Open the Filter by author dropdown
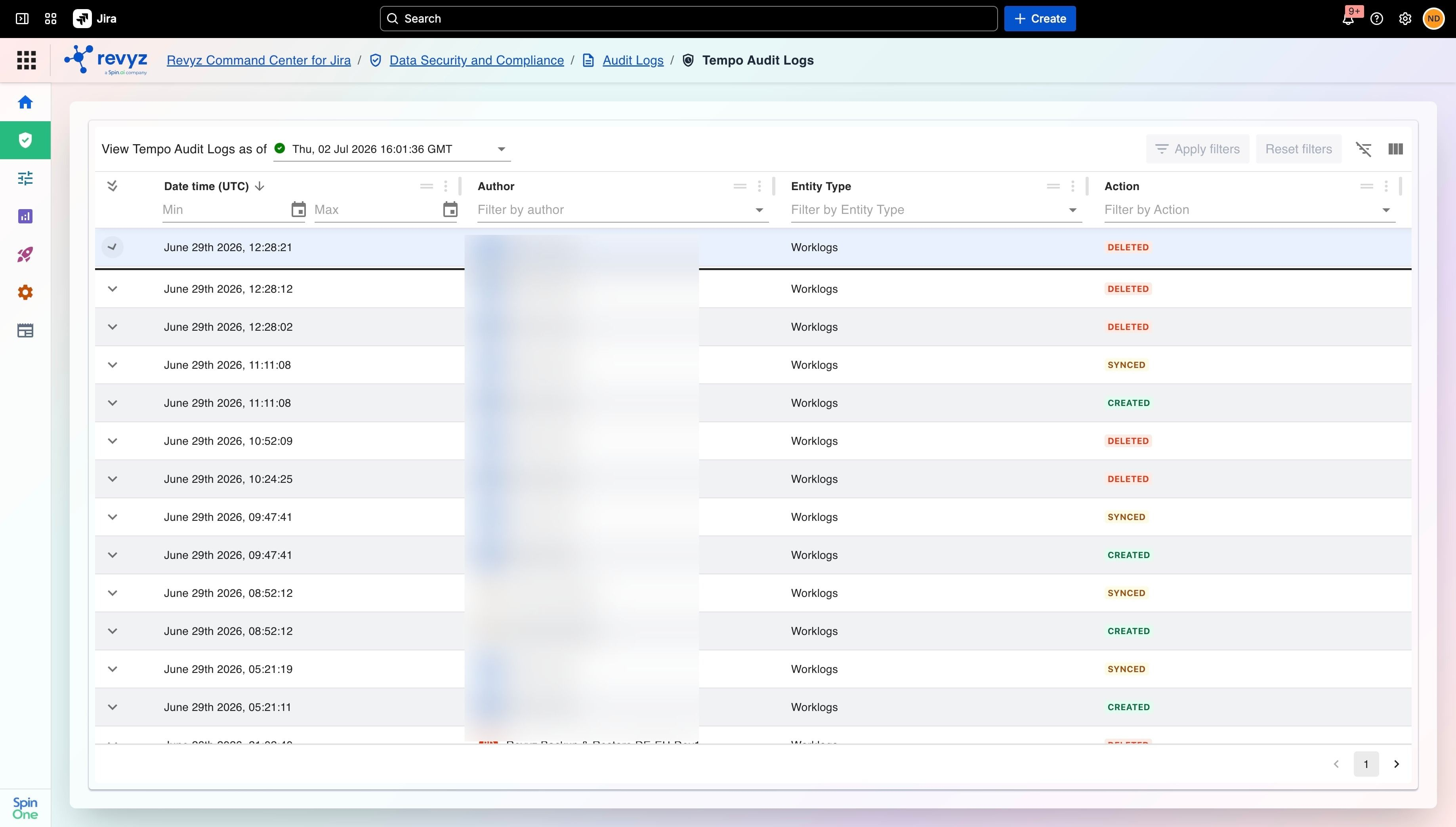 click(x=623, y=210)
